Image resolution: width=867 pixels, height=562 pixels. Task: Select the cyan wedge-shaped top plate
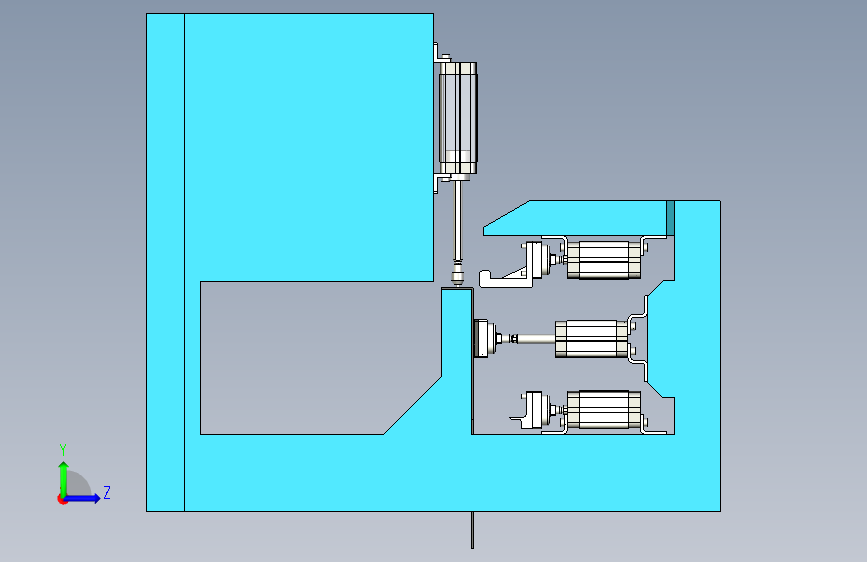(x=575, y=218)
